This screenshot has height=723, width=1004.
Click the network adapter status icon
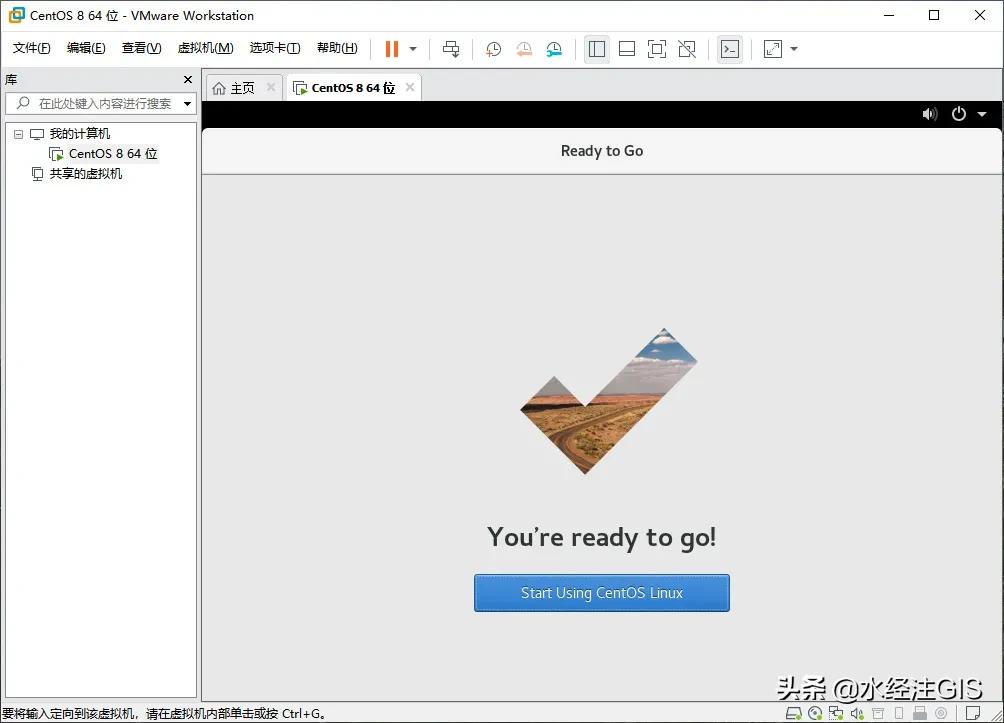pos(838,713)
